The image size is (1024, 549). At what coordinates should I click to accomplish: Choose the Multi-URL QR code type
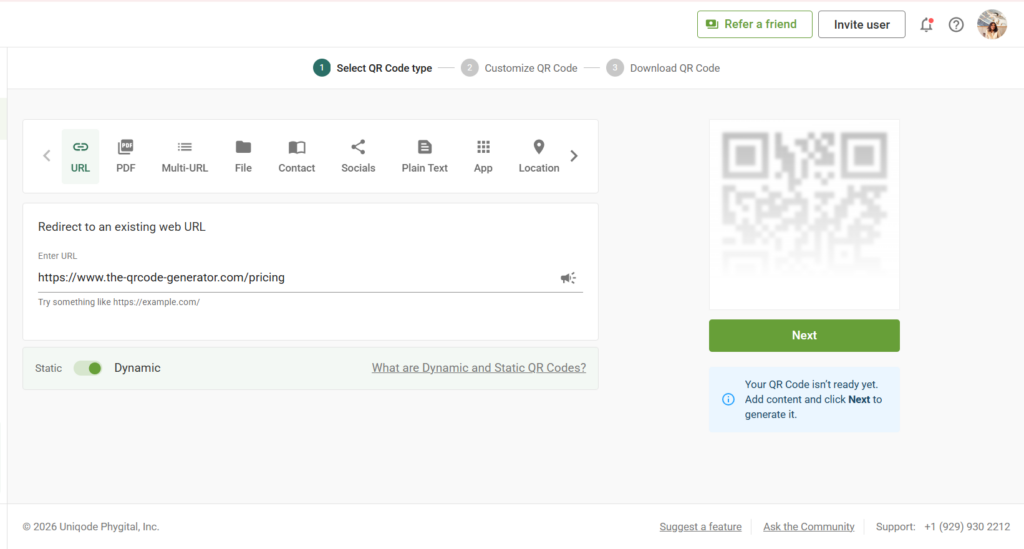(x=185, y=156)
